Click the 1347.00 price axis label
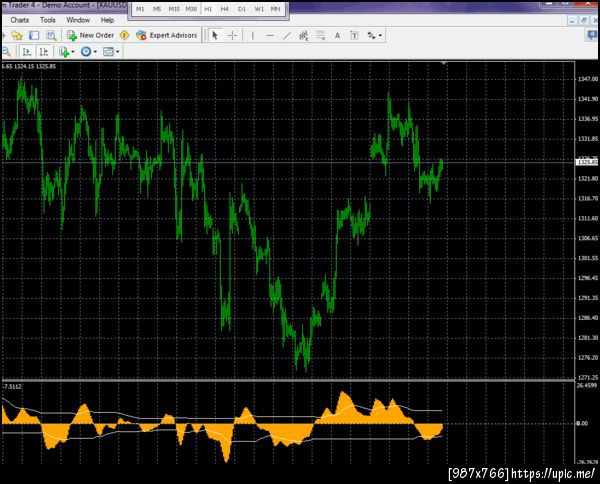This screenshot has width=600, height=484. (588, 79)
